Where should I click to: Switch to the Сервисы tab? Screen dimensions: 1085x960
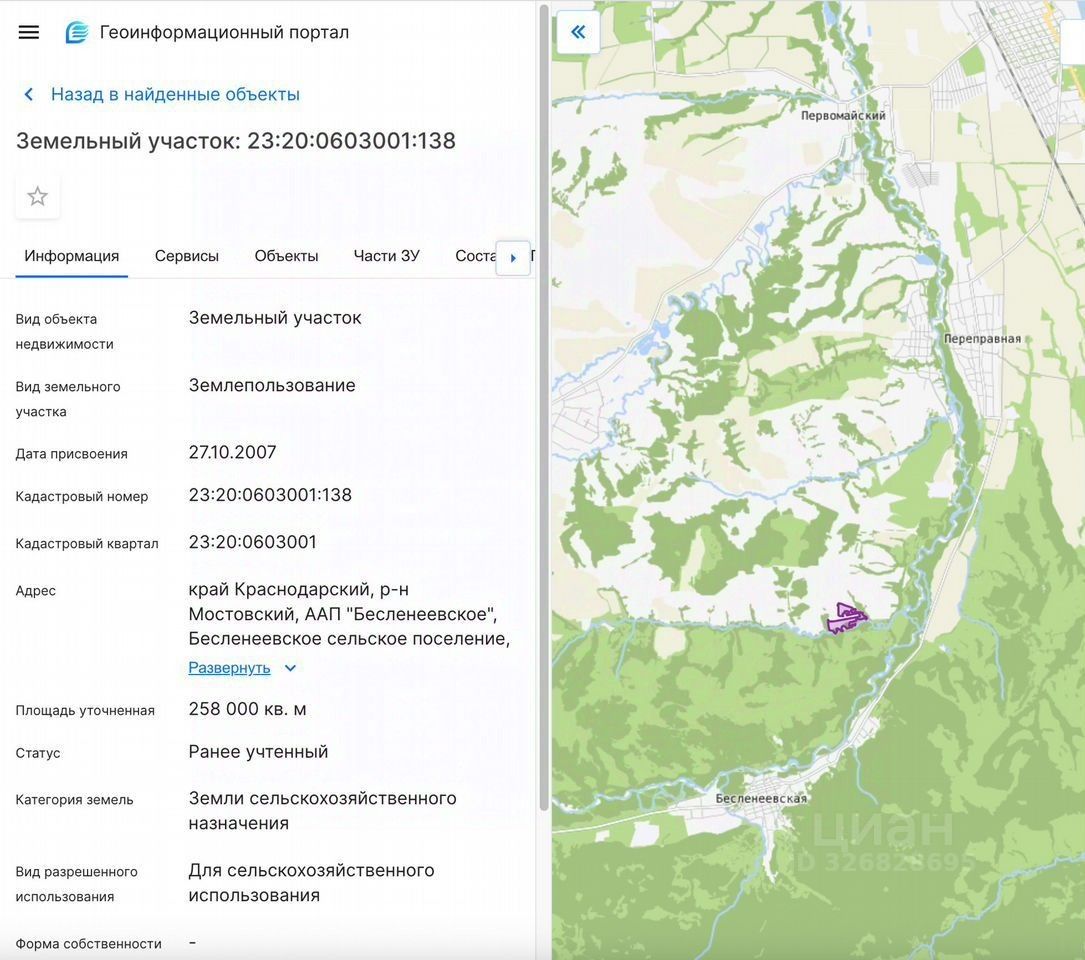(187, 256)
